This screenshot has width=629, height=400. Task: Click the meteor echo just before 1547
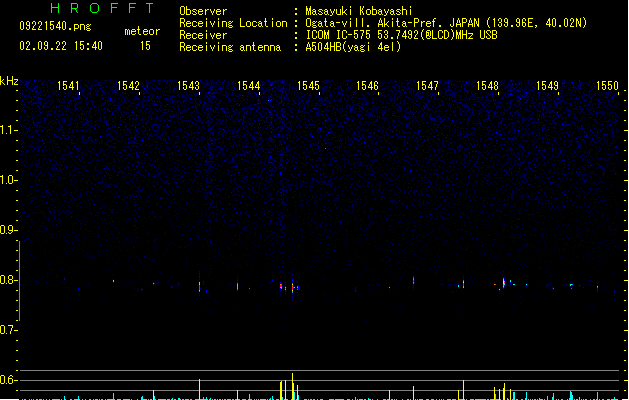tap(414, 282)
